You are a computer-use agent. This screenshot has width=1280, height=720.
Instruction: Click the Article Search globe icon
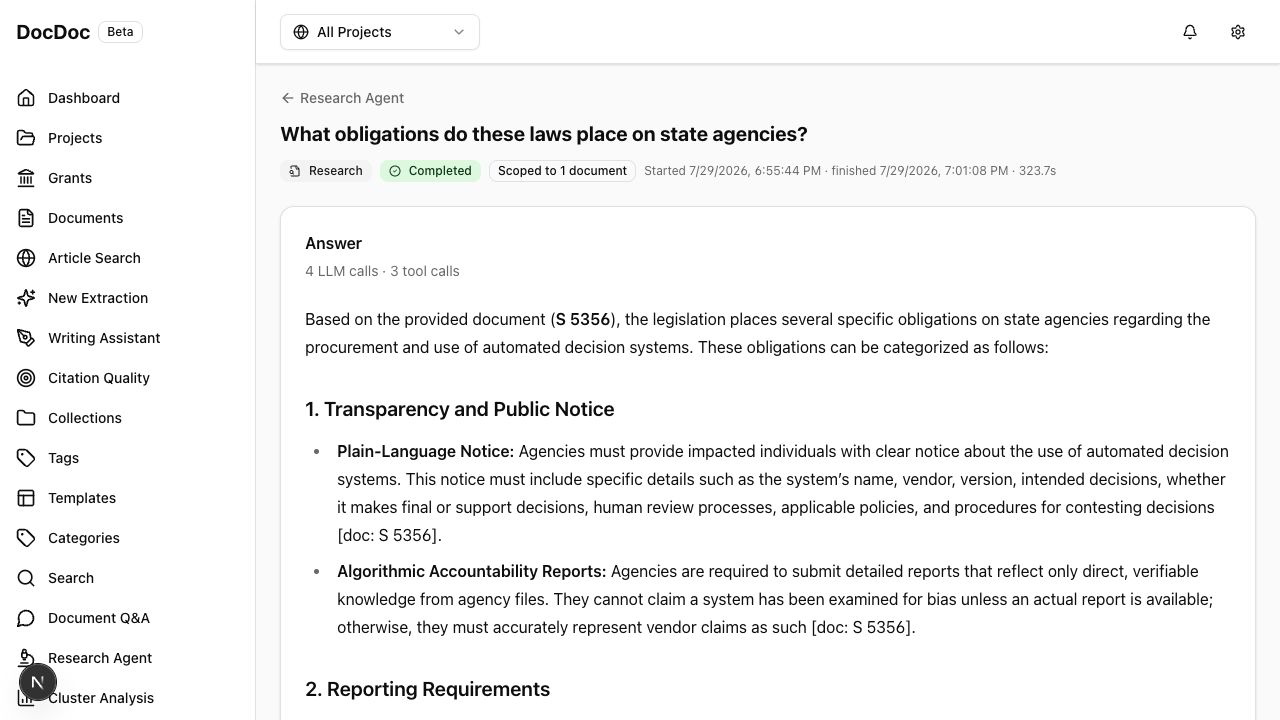coord(26,258)
